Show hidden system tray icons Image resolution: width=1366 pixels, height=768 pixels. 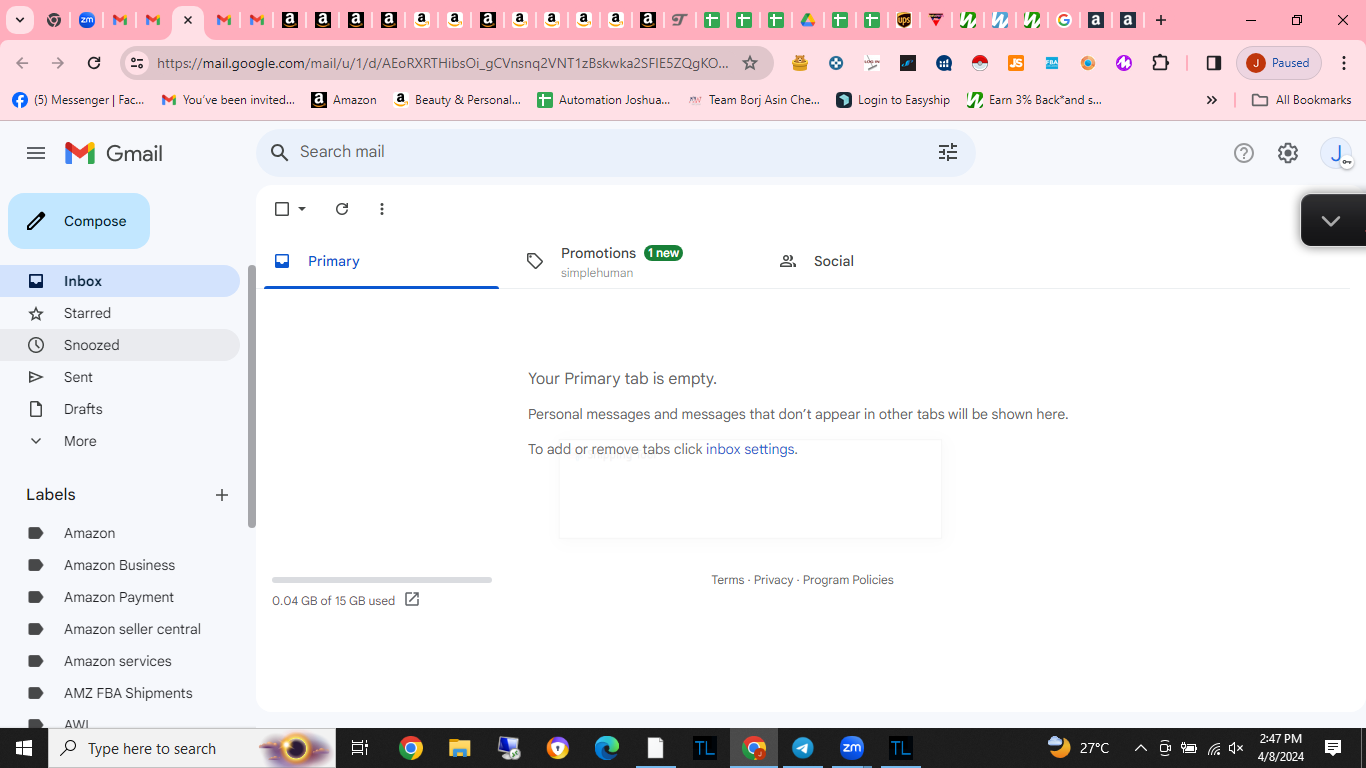click(x=1140, y=748)
